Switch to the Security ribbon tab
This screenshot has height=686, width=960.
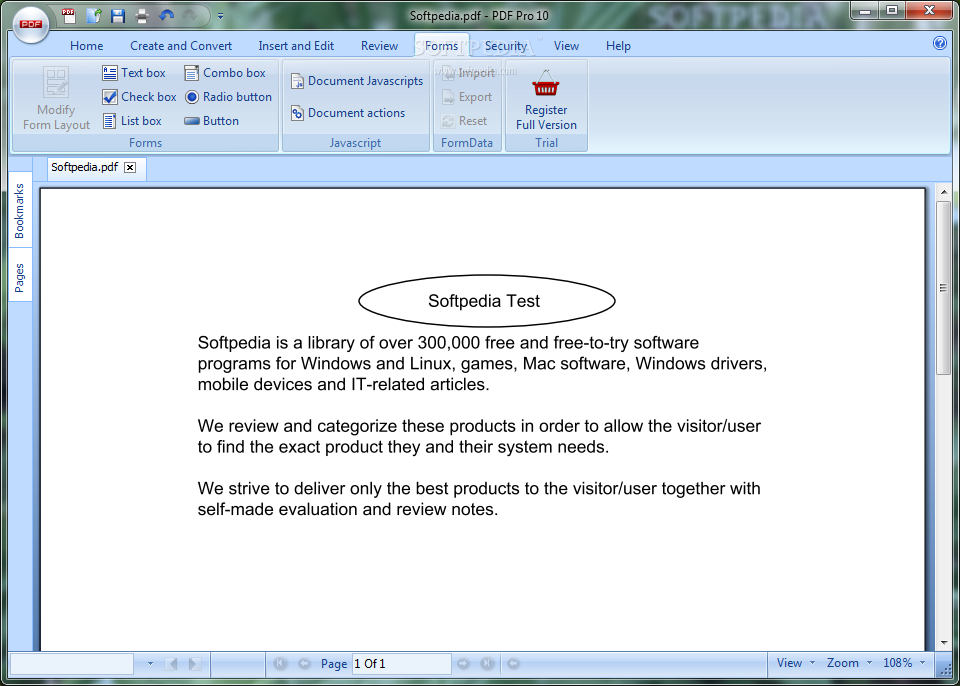click(506, 46)
